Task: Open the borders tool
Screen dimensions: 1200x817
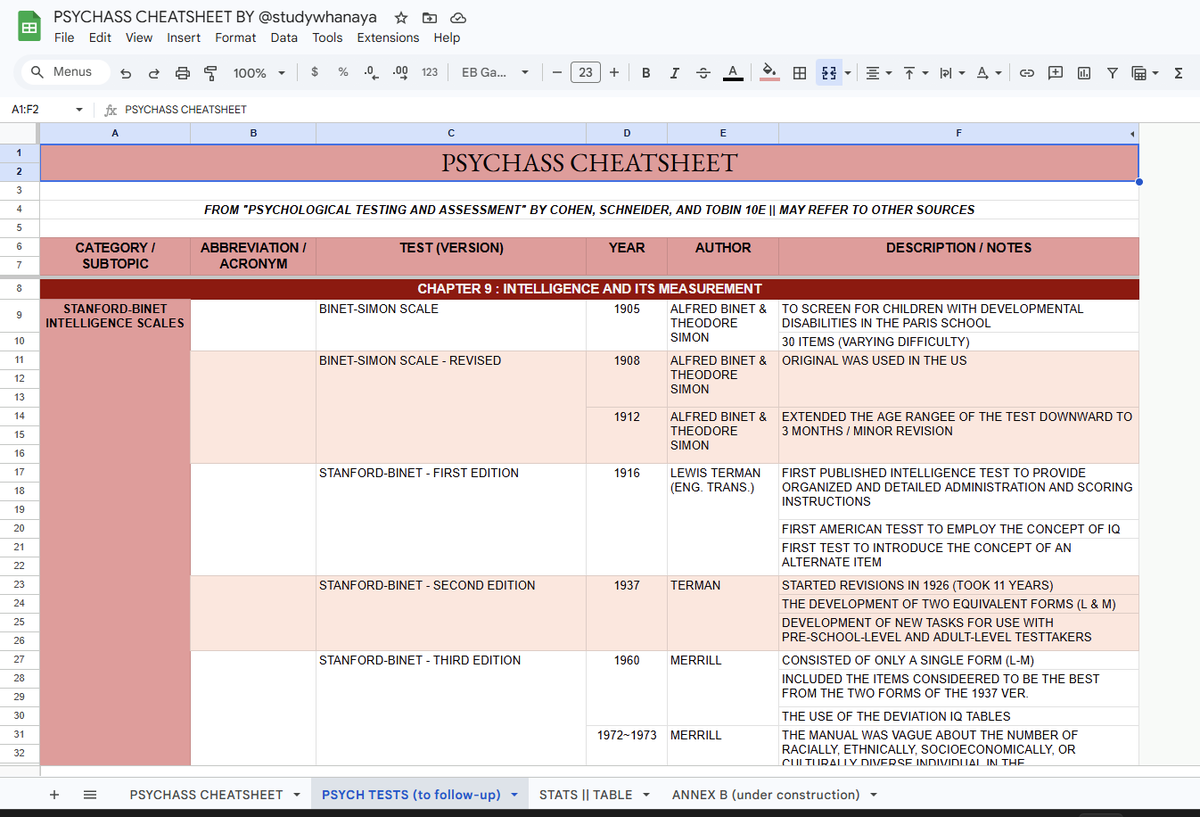Action: (x=800, y=72)
